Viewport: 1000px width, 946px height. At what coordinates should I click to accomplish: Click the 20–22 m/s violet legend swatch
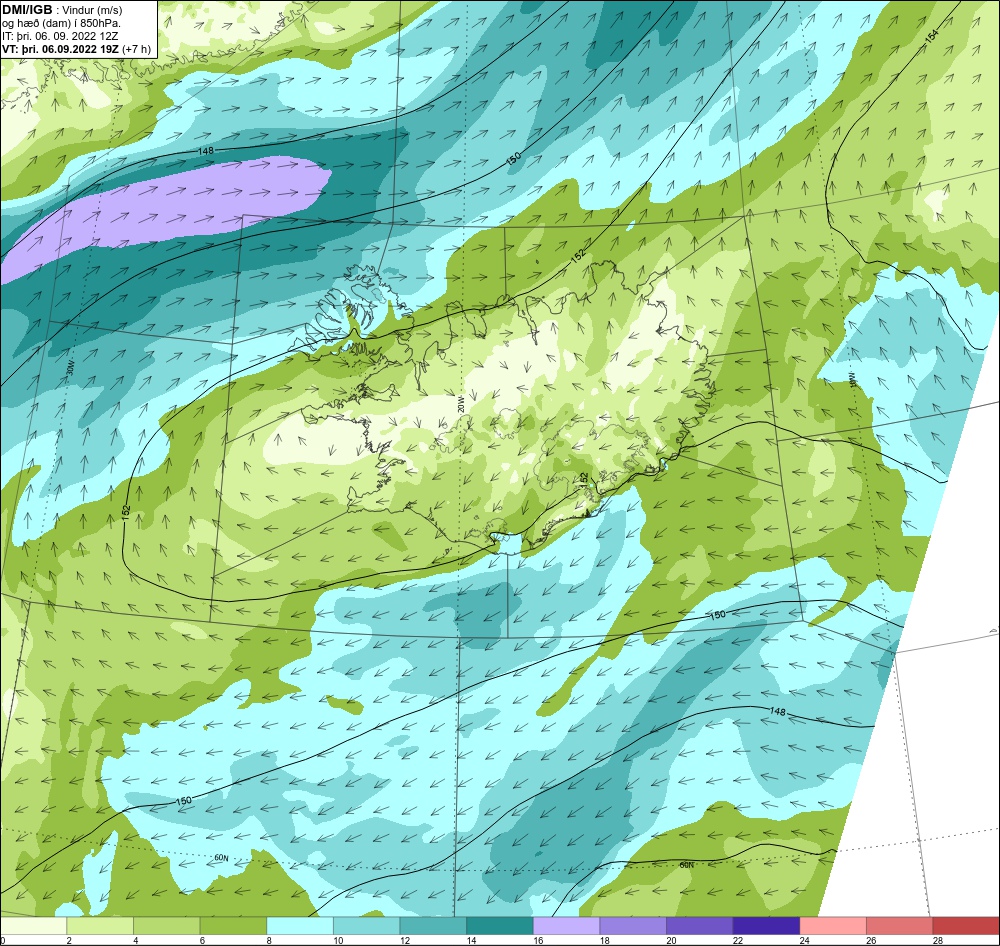[x=700, y=926]
